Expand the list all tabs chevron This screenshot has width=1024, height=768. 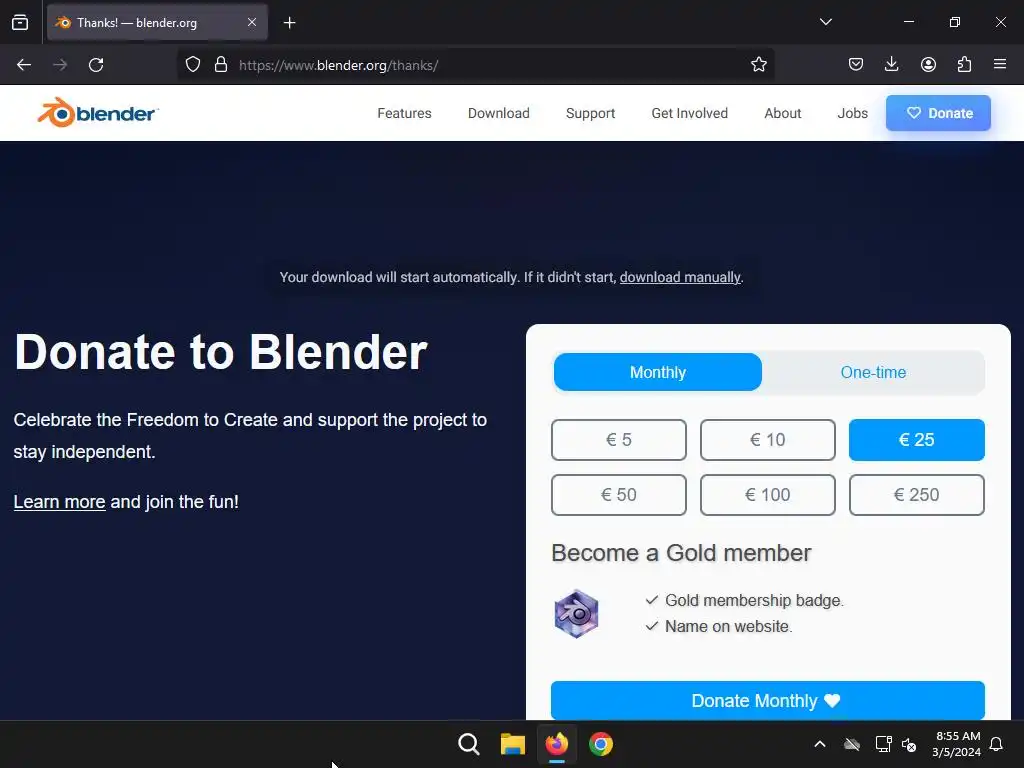825,22
